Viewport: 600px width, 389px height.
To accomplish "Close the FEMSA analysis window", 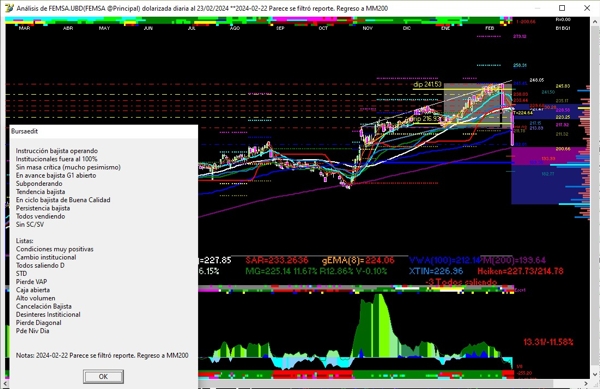I will pyautogui.click(x=587, y=8).
